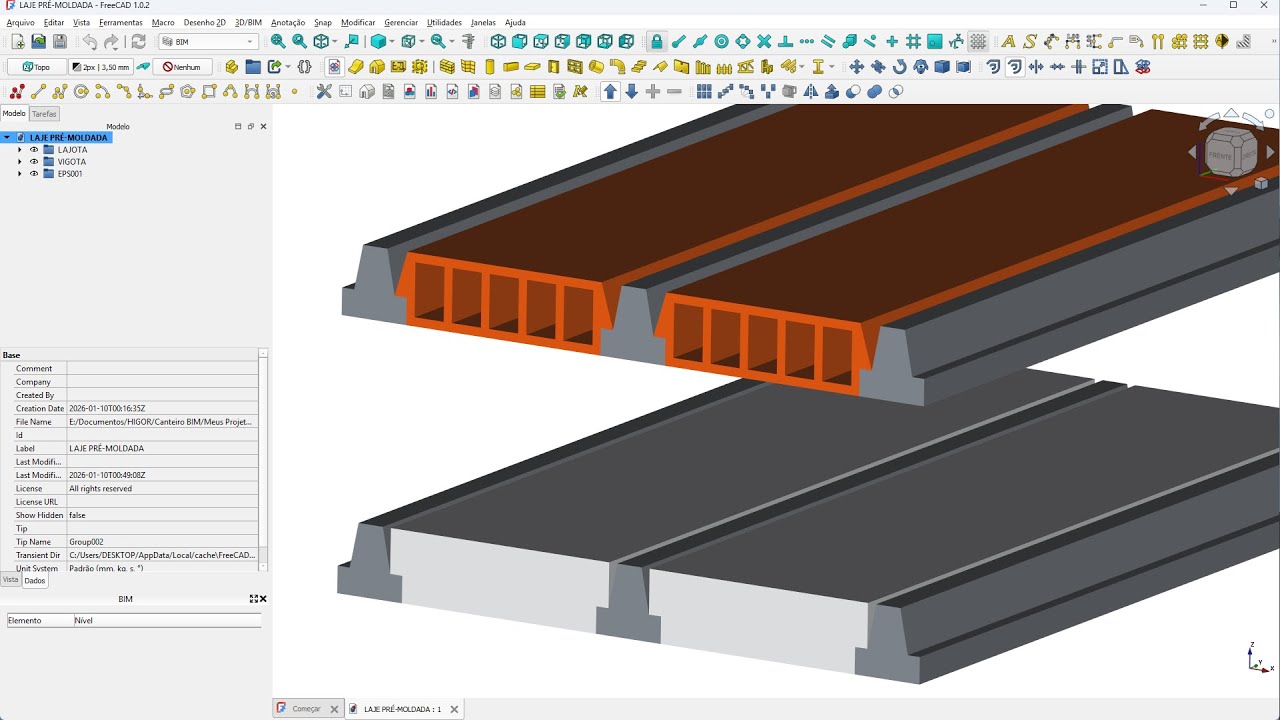Toggle snap to center
Viewport: 1280px width, 720px height.
(x=721, y=42)
